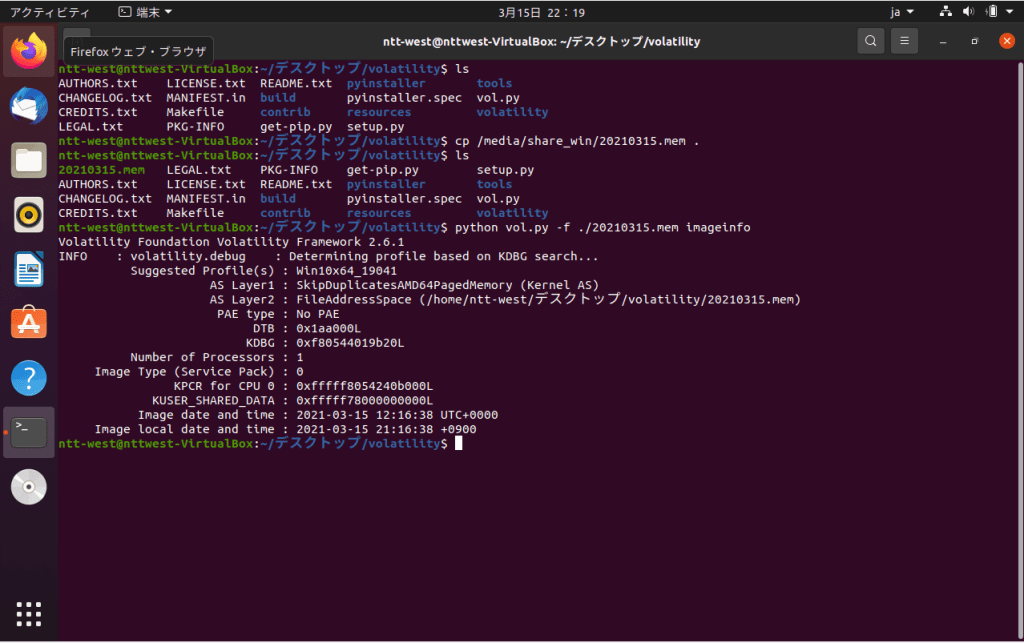Open the Help question mark icon

pos(29,378)
